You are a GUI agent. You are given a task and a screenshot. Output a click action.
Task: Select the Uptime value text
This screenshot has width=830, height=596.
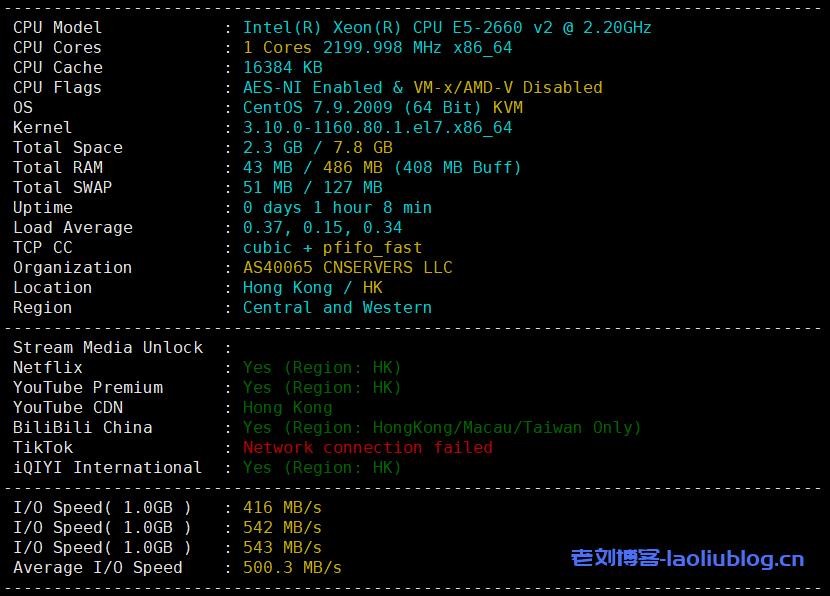(335, 207)
